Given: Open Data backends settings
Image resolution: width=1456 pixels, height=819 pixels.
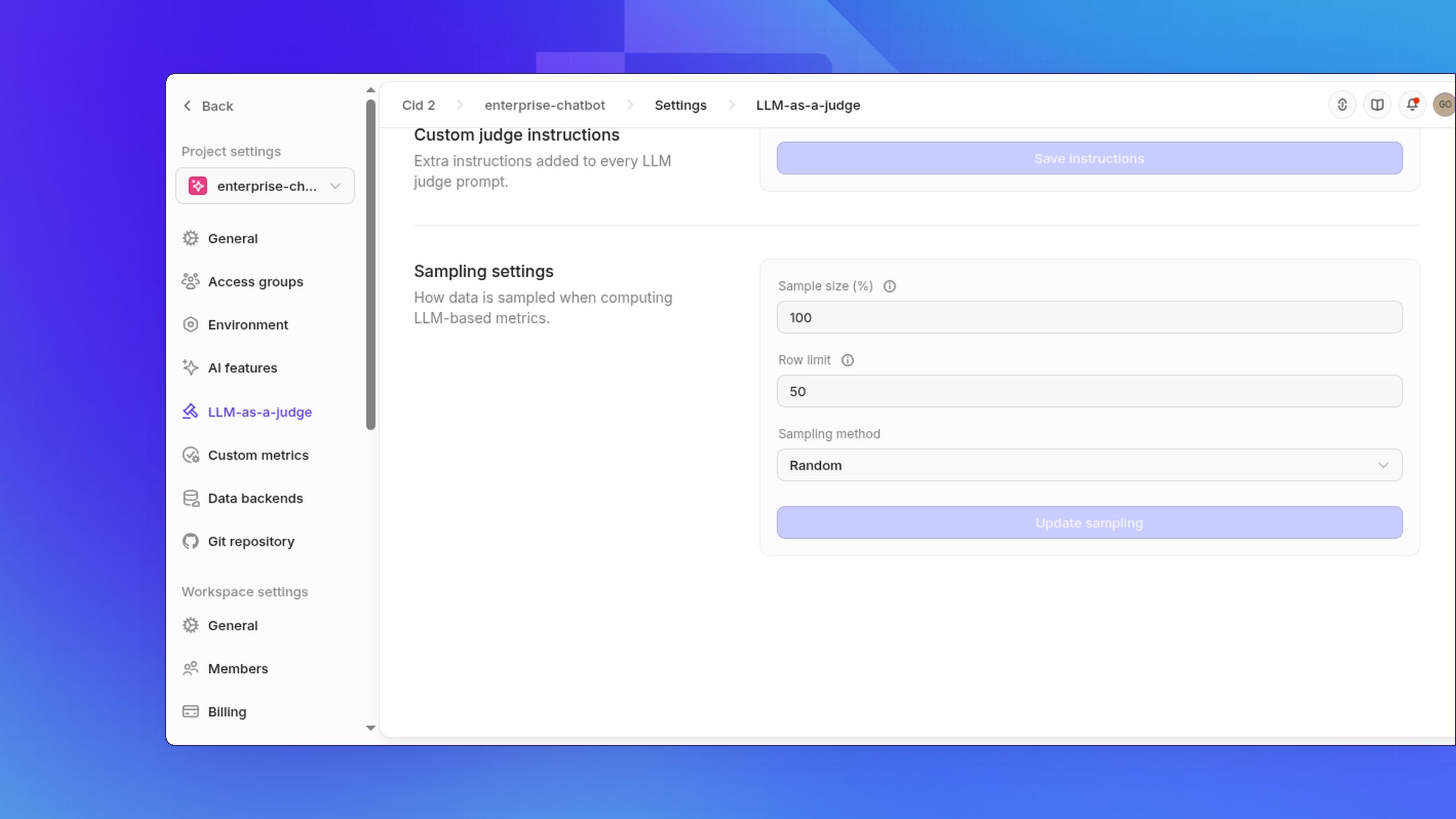Looking at the screenshot, I should point(255,498).
